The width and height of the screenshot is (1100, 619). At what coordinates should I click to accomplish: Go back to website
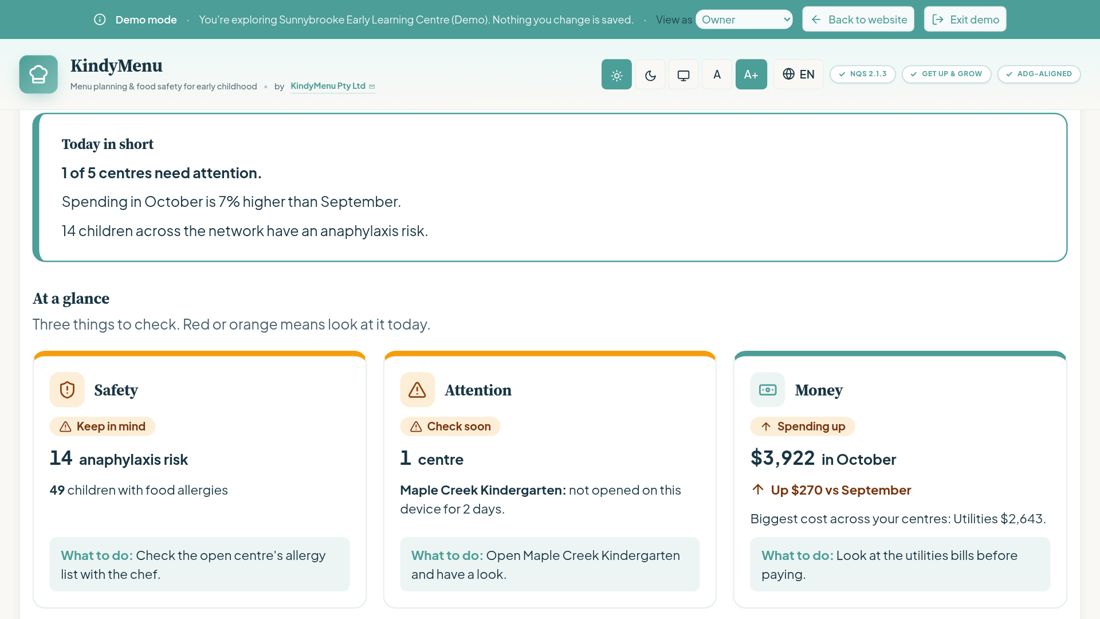tap(859, 20)
